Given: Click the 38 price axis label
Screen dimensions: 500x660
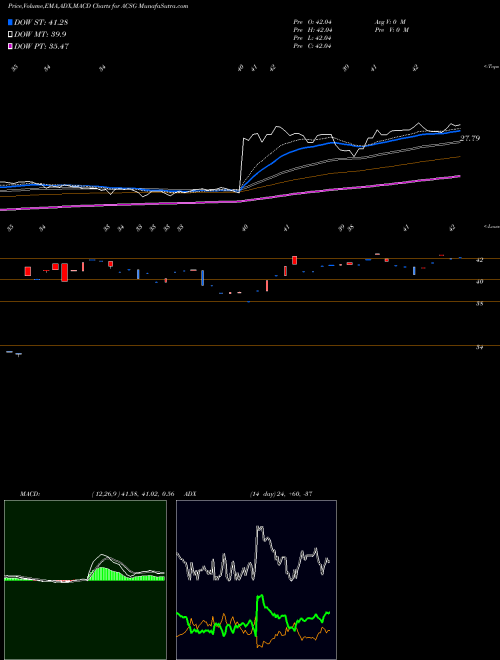Looking at the screenshot, I should [x=479, y=303].
